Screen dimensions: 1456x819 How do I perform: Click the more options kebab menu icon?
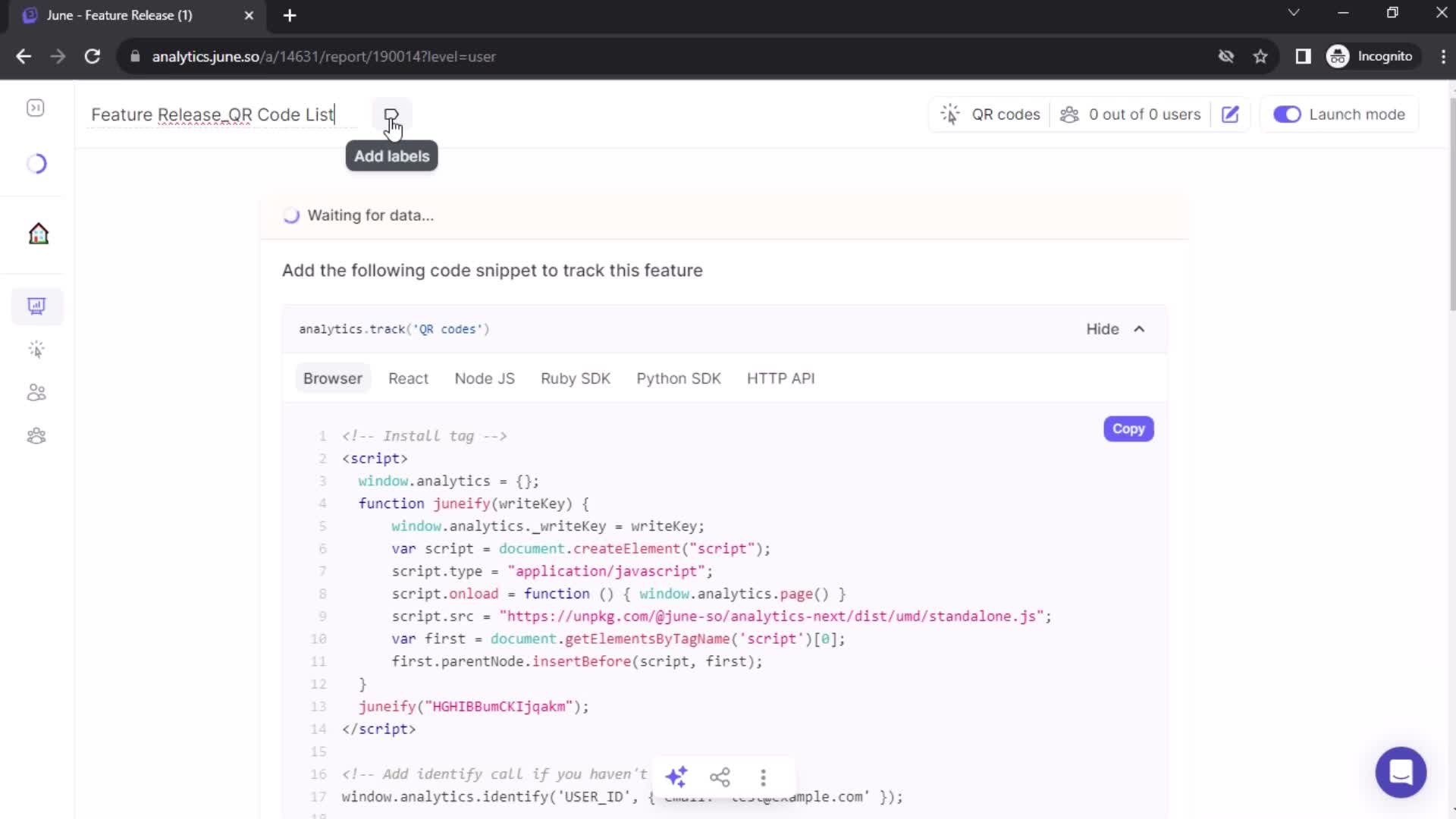(764, 776)
